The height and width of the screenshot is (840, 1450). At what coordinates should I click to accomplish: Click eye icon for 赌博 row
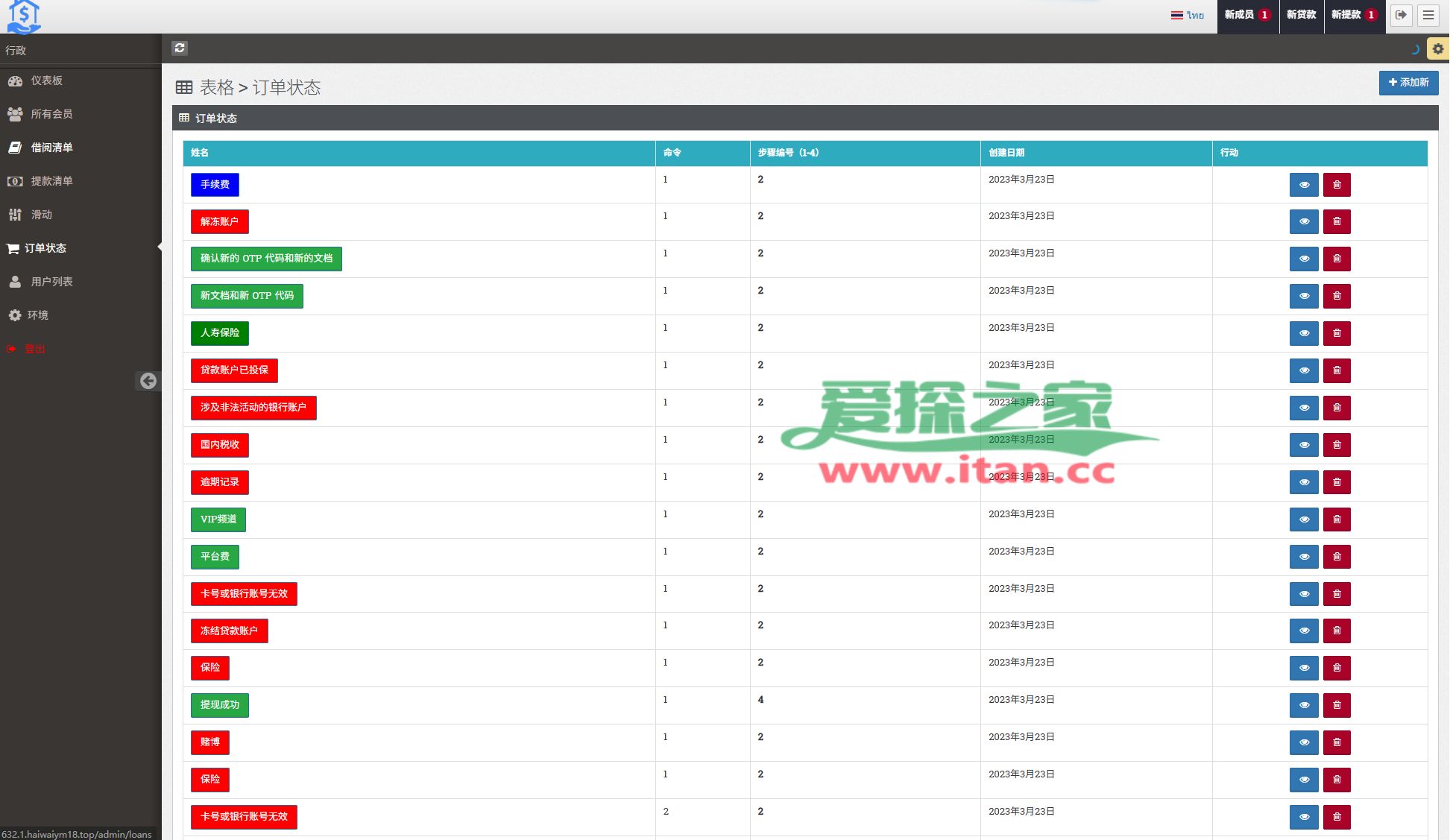1304,742
